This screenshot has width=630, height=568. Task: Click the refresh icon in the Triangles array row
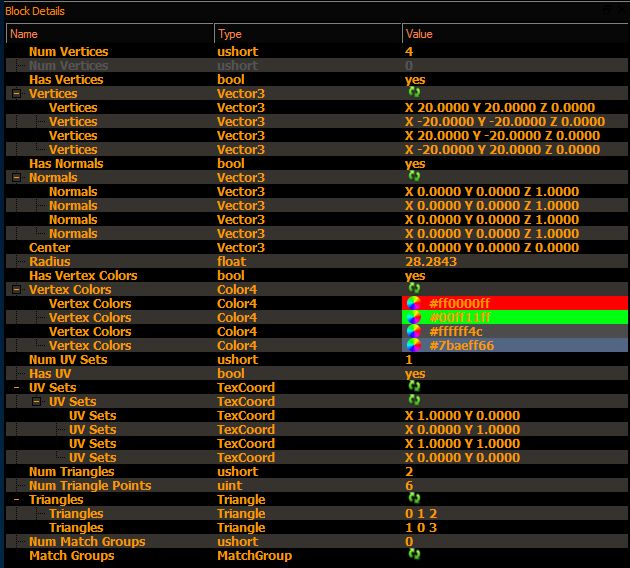point(414,499)
